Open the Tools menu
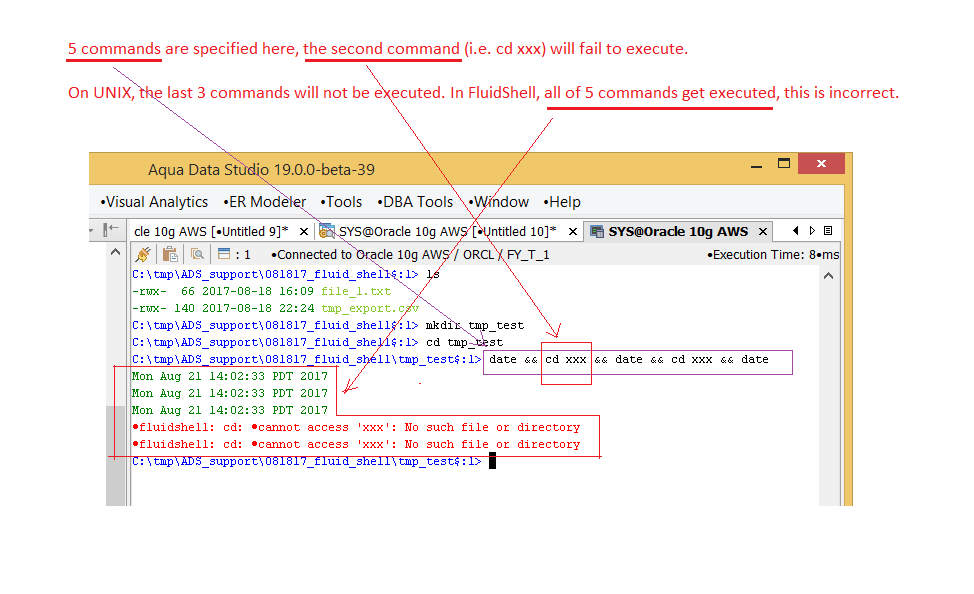Image resolution: width=974 pixels, height=594 pixels. tap(341, 202)
